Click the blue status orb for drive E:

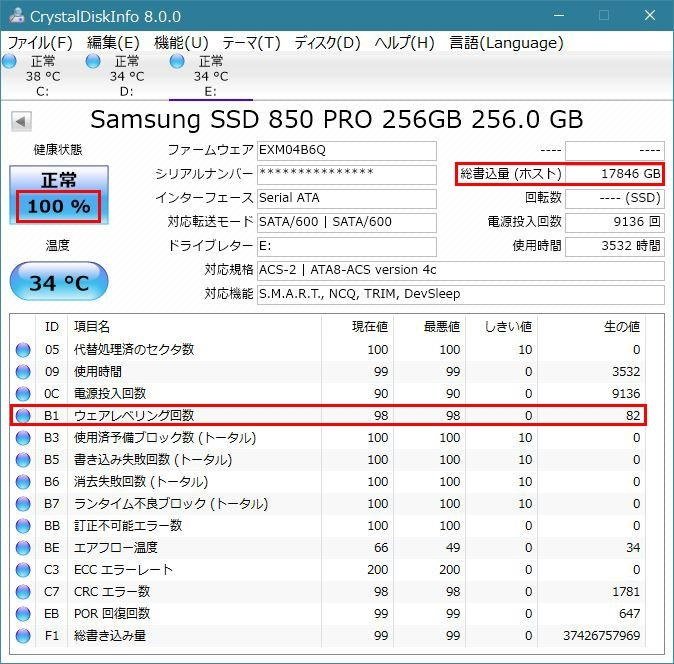pyautogui.click(x=177, y=61)
